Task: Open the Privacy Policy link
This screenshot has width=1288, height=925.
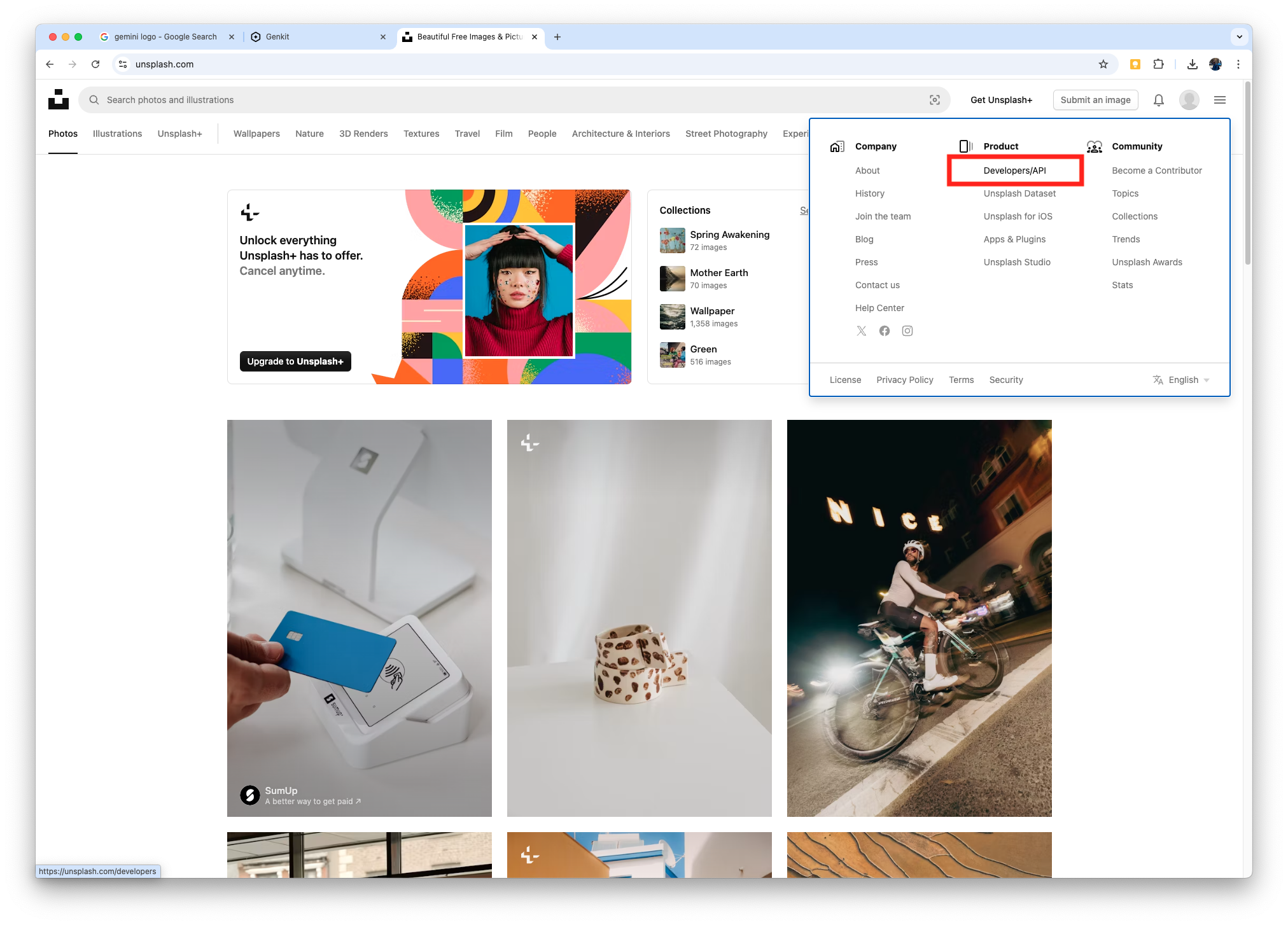Action: [x=904, y=380]
